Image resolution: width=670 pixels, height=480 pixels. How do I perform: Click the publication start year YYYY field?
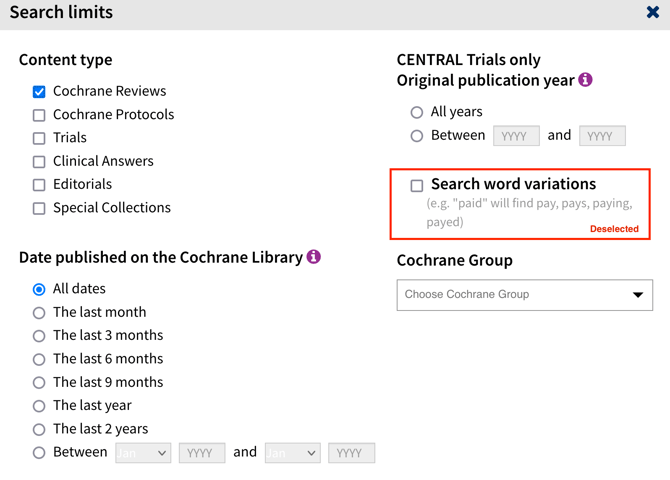click(516, 136)
